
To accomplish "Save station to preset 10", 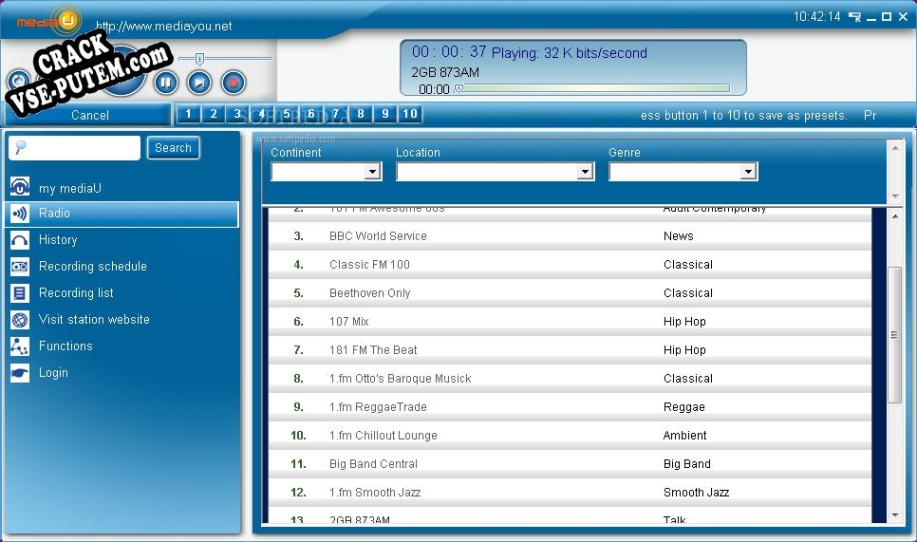I will [410, 114].
